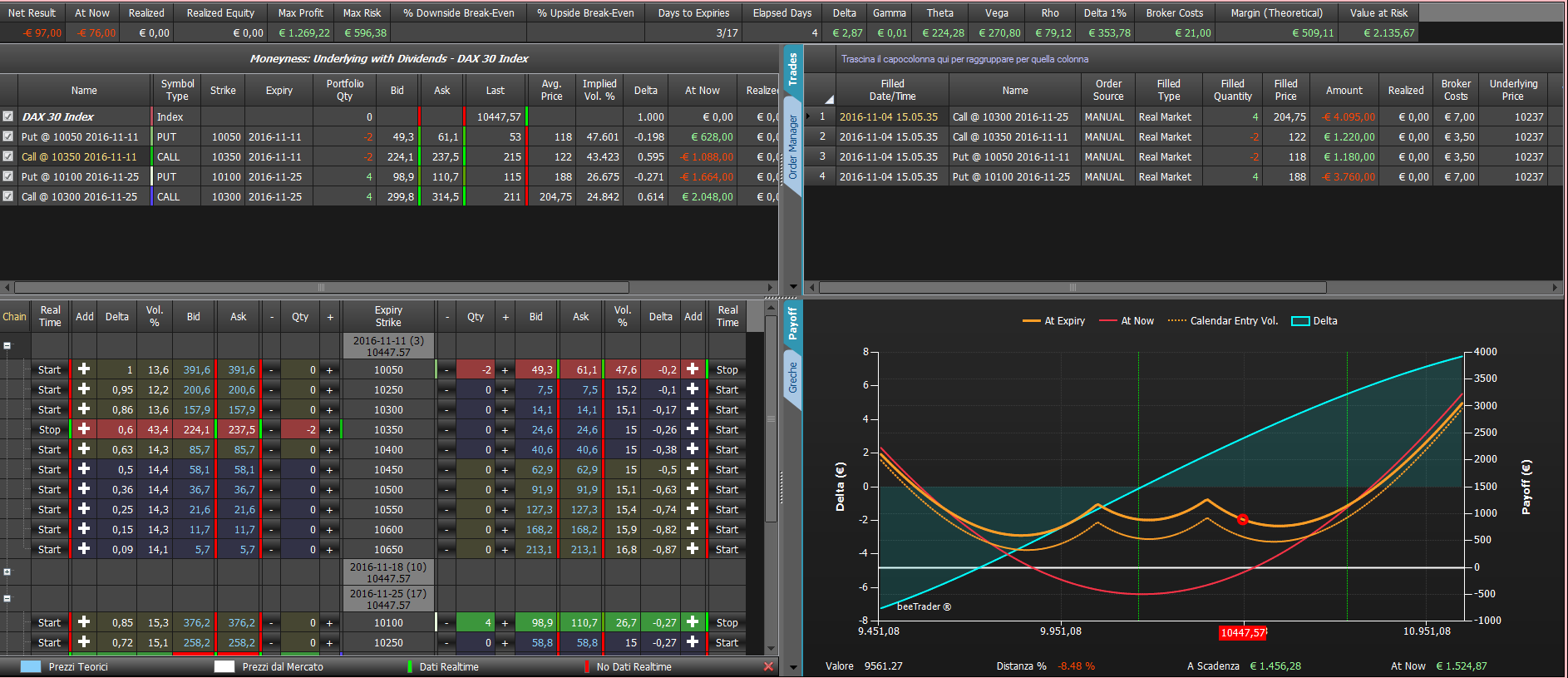Switch to the Greche tab
This screenshot has width=1568, height=678.
(x=792, y=379)
